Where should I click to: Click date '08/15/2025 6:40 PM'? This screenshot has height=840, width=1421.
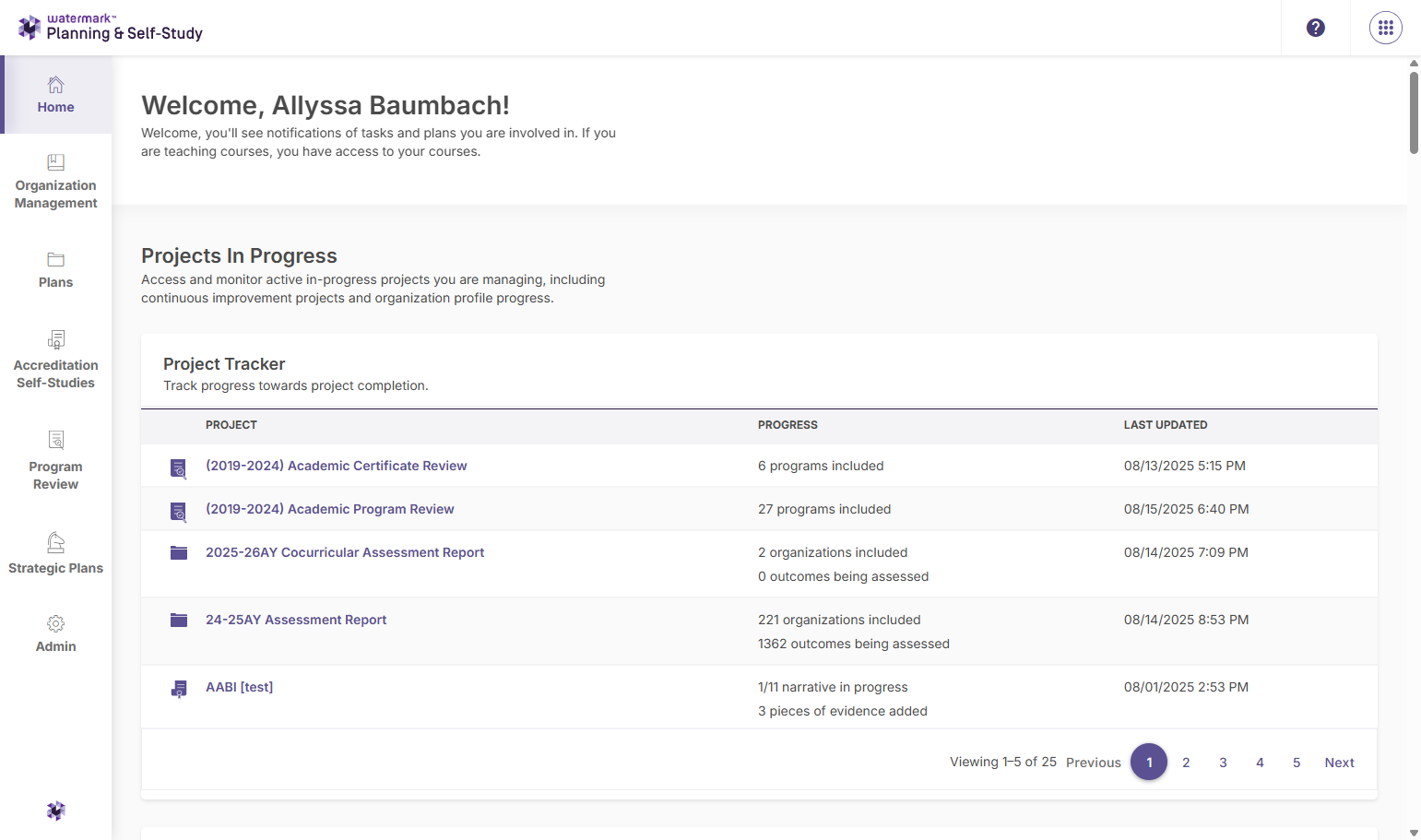(1187, 509)
